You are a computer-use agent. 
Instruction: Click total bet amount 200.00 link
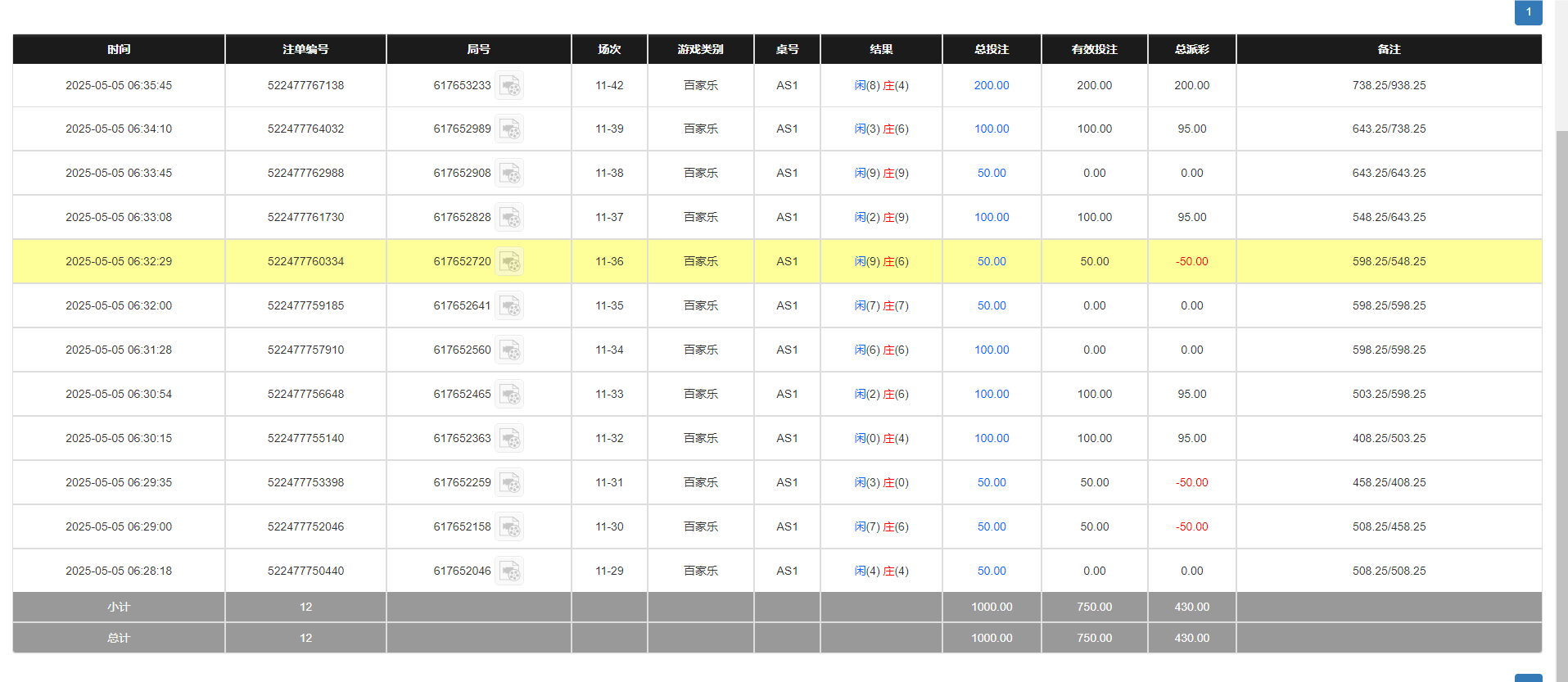(991, 85)
